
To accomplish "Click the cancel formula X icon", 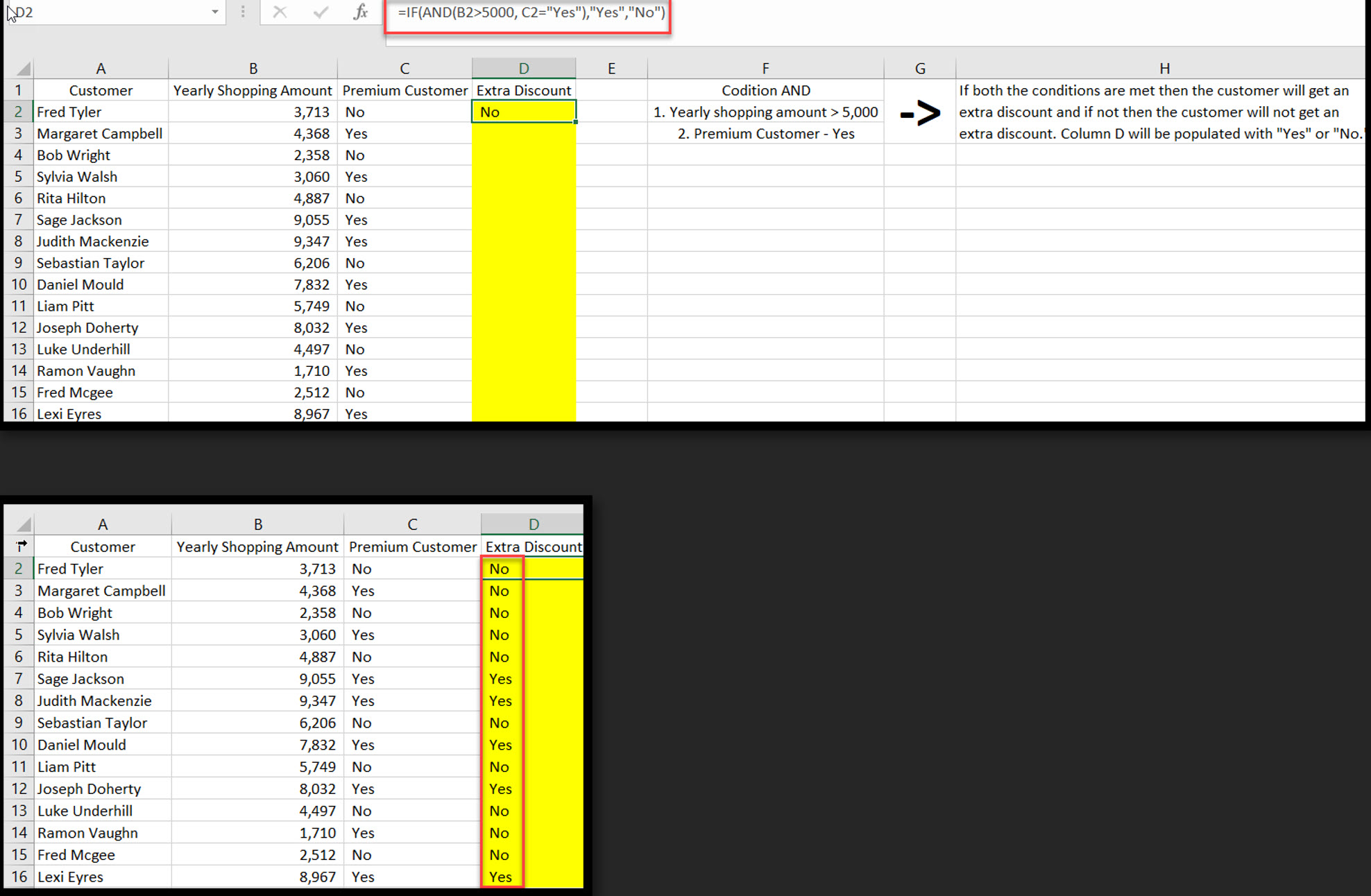I will [x=280, y=12].
